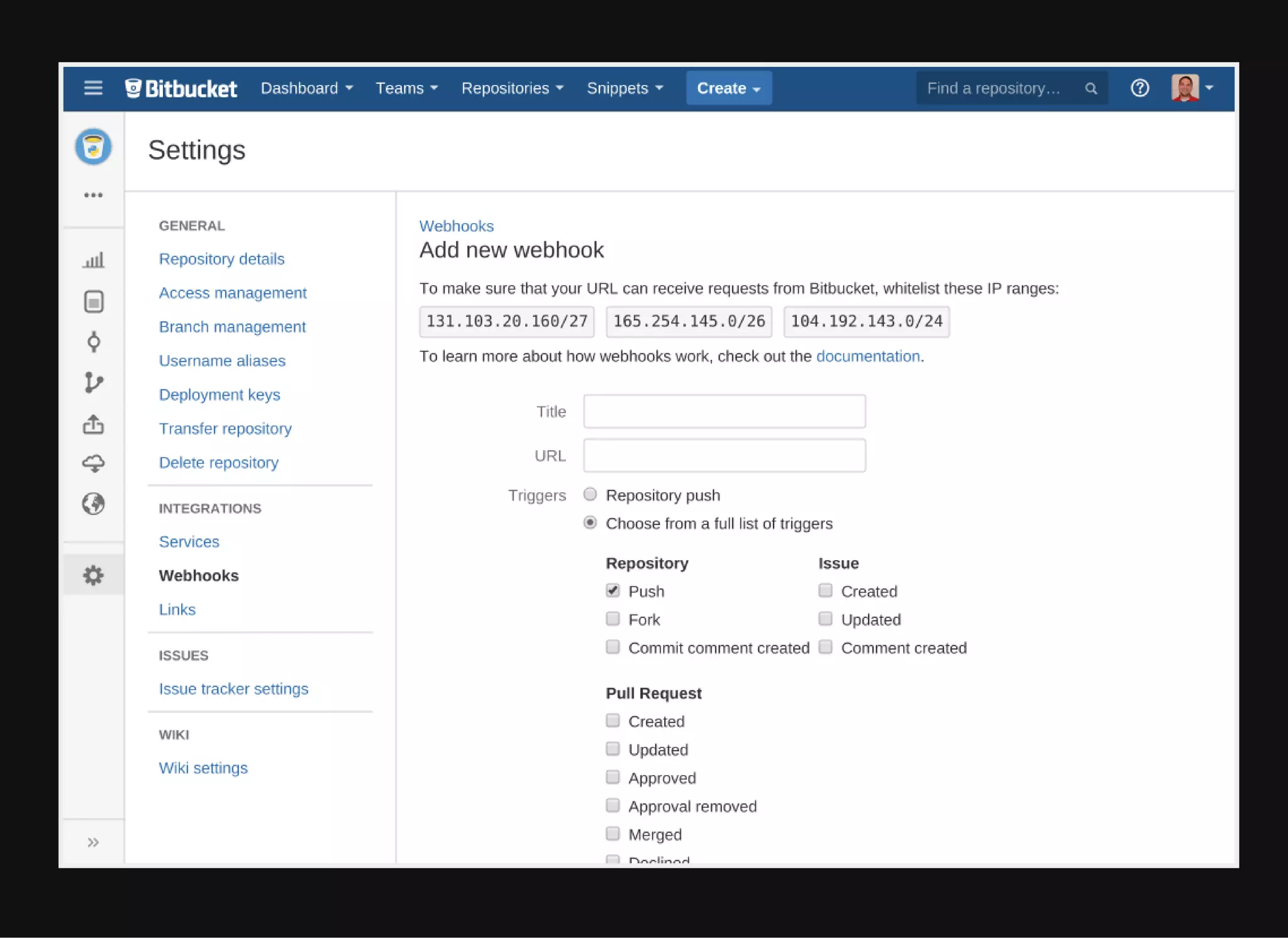Expand the Repositories dropdown menu
This screenshot has height=938, width=1288.
point(512,88)
